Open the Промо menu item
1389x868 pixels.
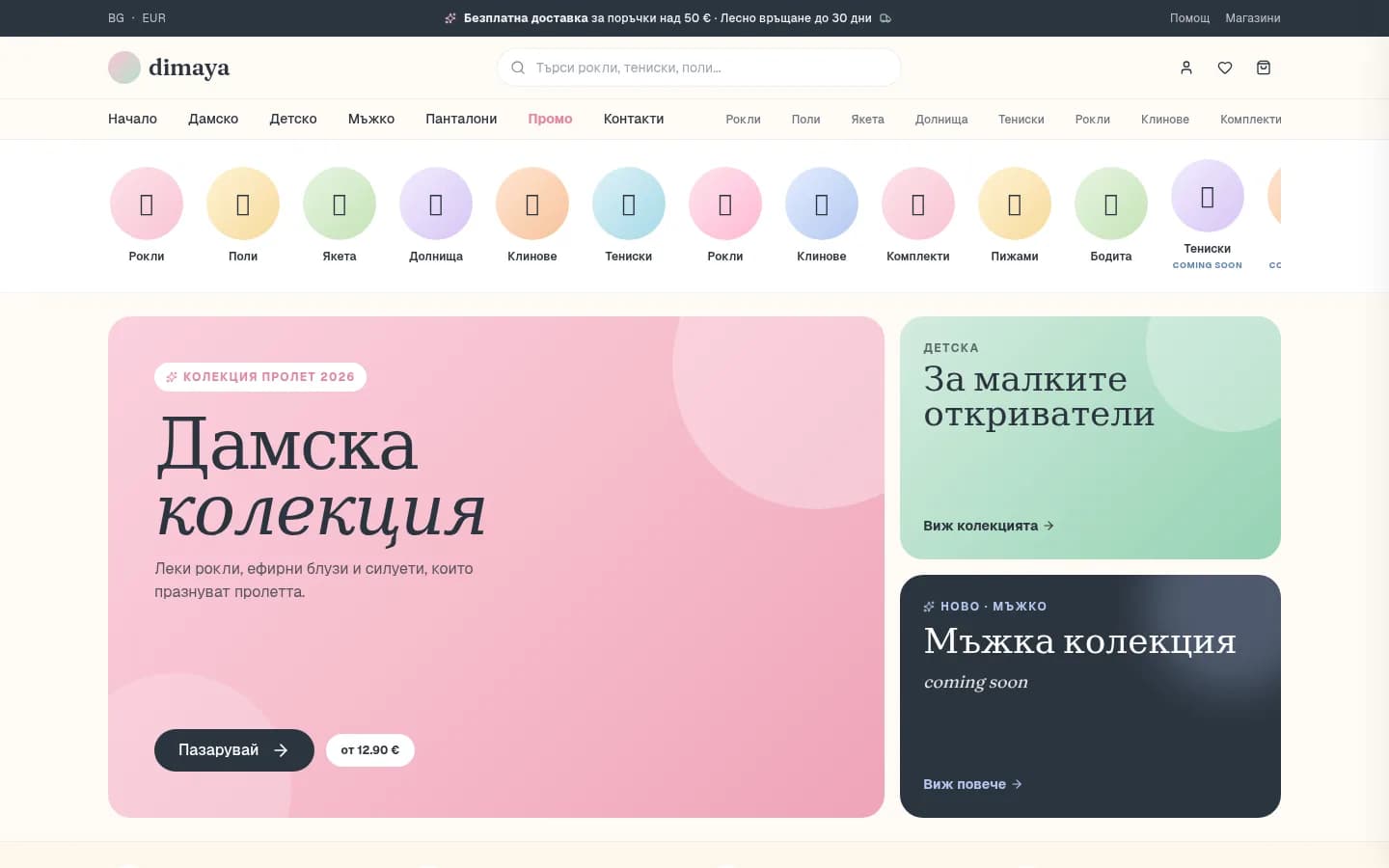pos(550,119)
